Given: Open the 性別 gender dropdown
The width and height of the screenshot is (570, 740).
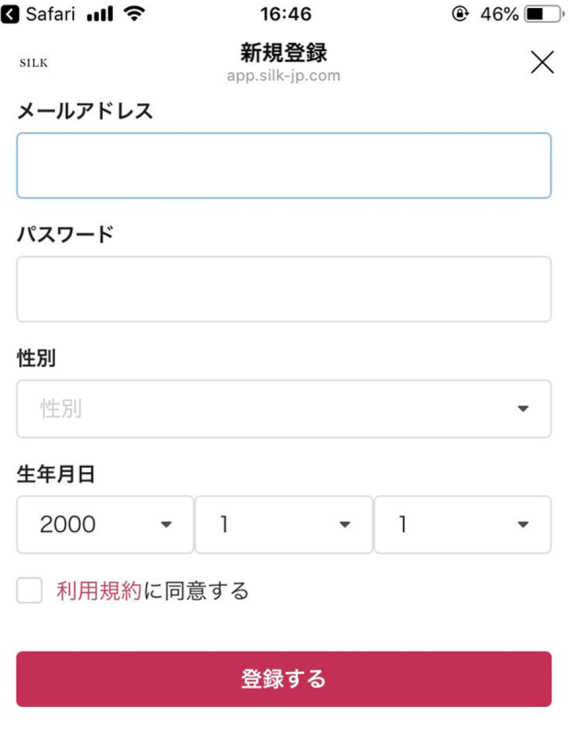Looking at the screenshot, I should [284, 409].
